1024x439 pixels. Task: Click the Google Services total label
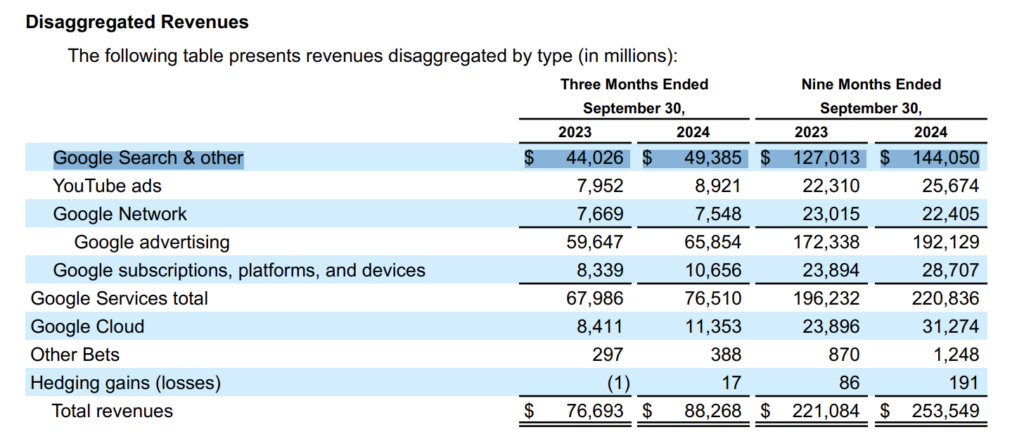click(120, 298)
